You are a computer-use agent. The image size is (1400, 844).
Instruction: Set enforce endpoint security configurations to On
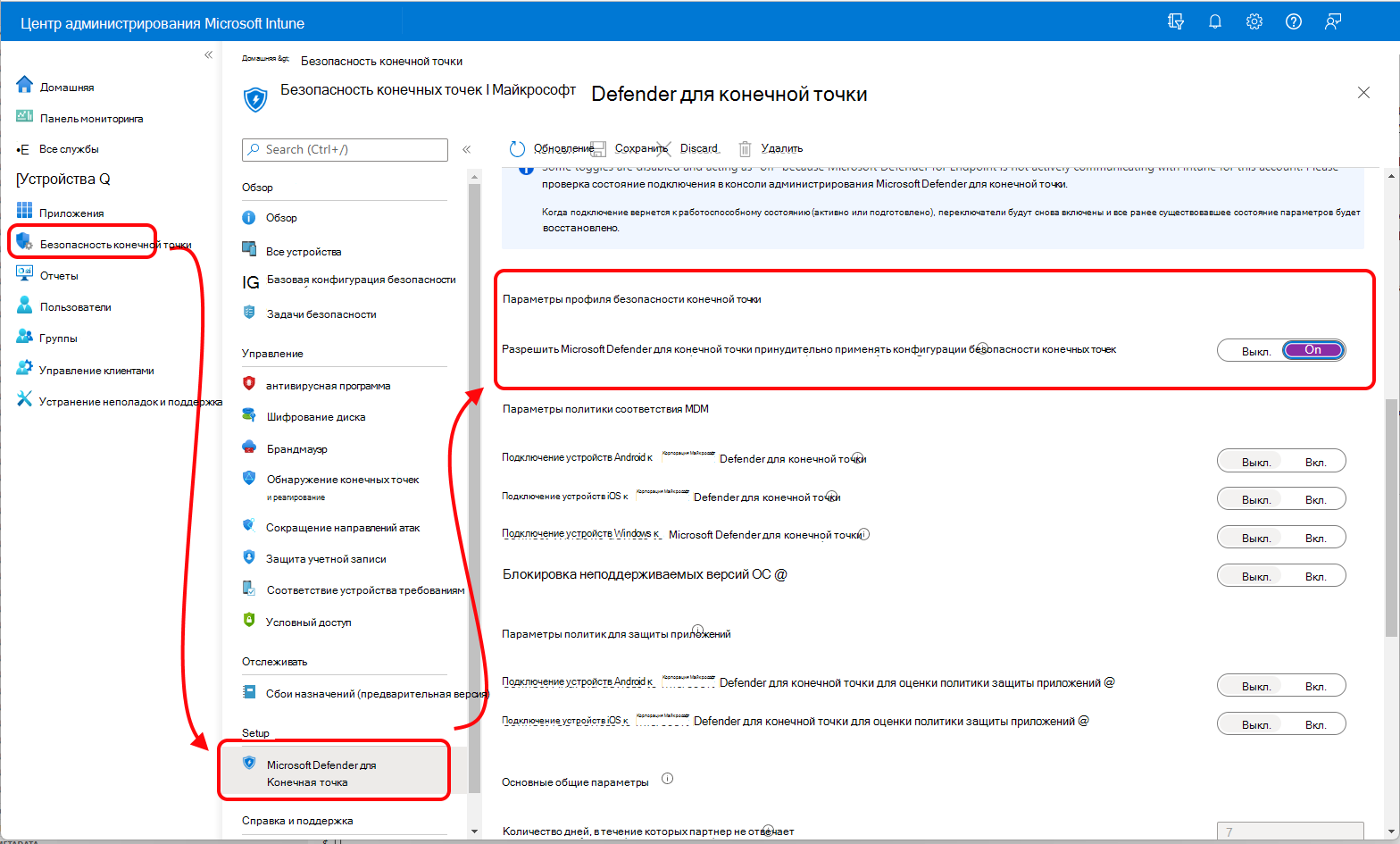coord(1312,350)
